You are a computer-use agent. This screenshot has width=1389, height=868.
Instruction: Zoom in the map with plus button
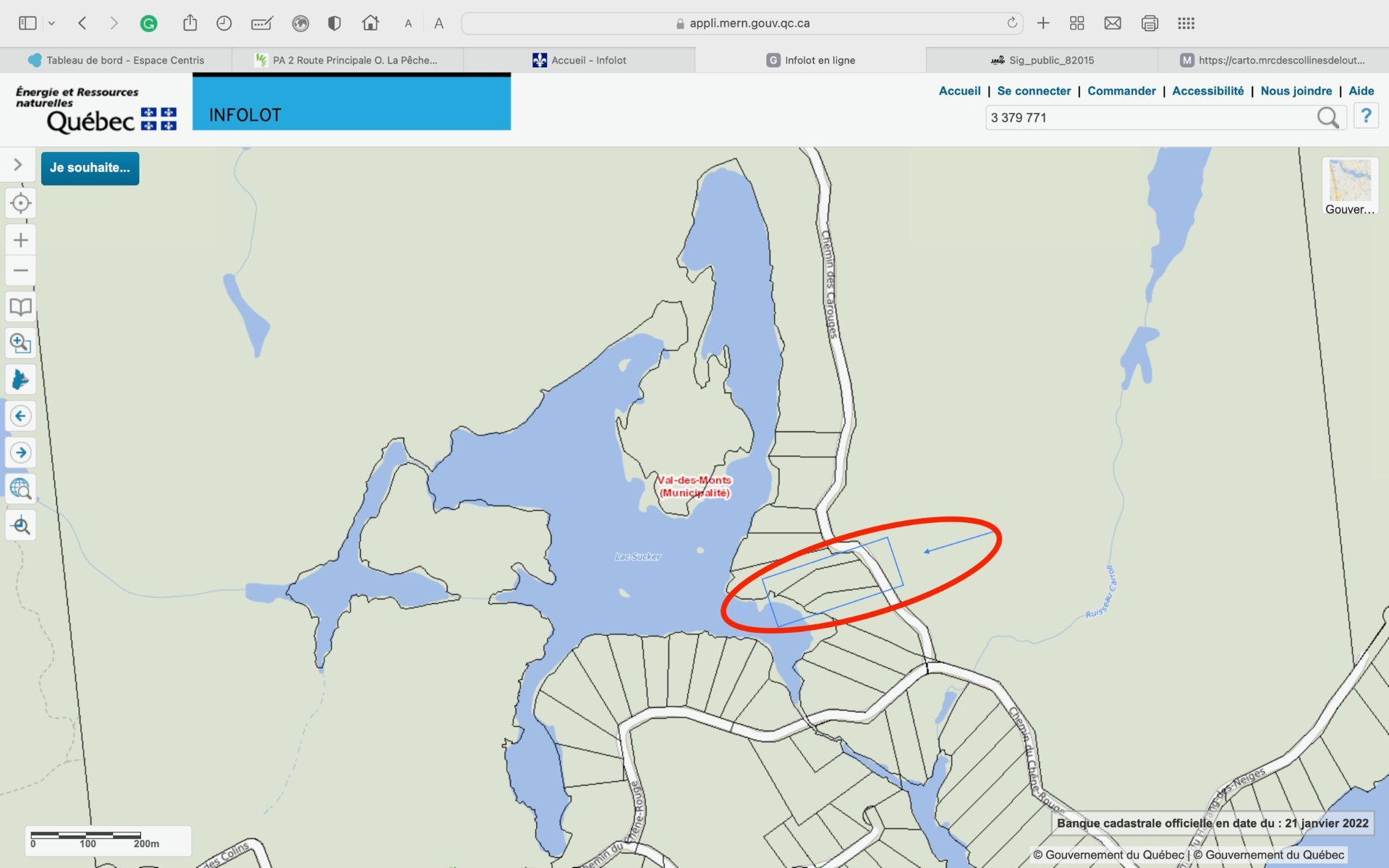[21, 240]
